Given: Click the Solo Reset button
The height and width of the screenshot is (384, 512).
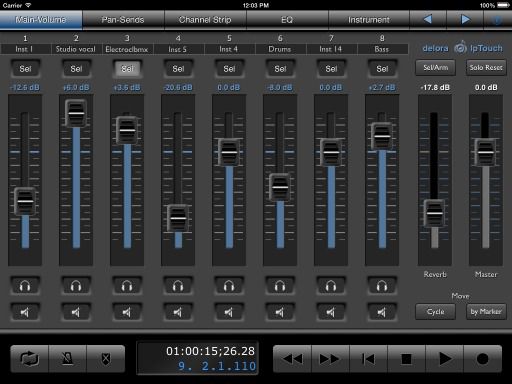Looking at the screenshot, I should pos(486,68).
